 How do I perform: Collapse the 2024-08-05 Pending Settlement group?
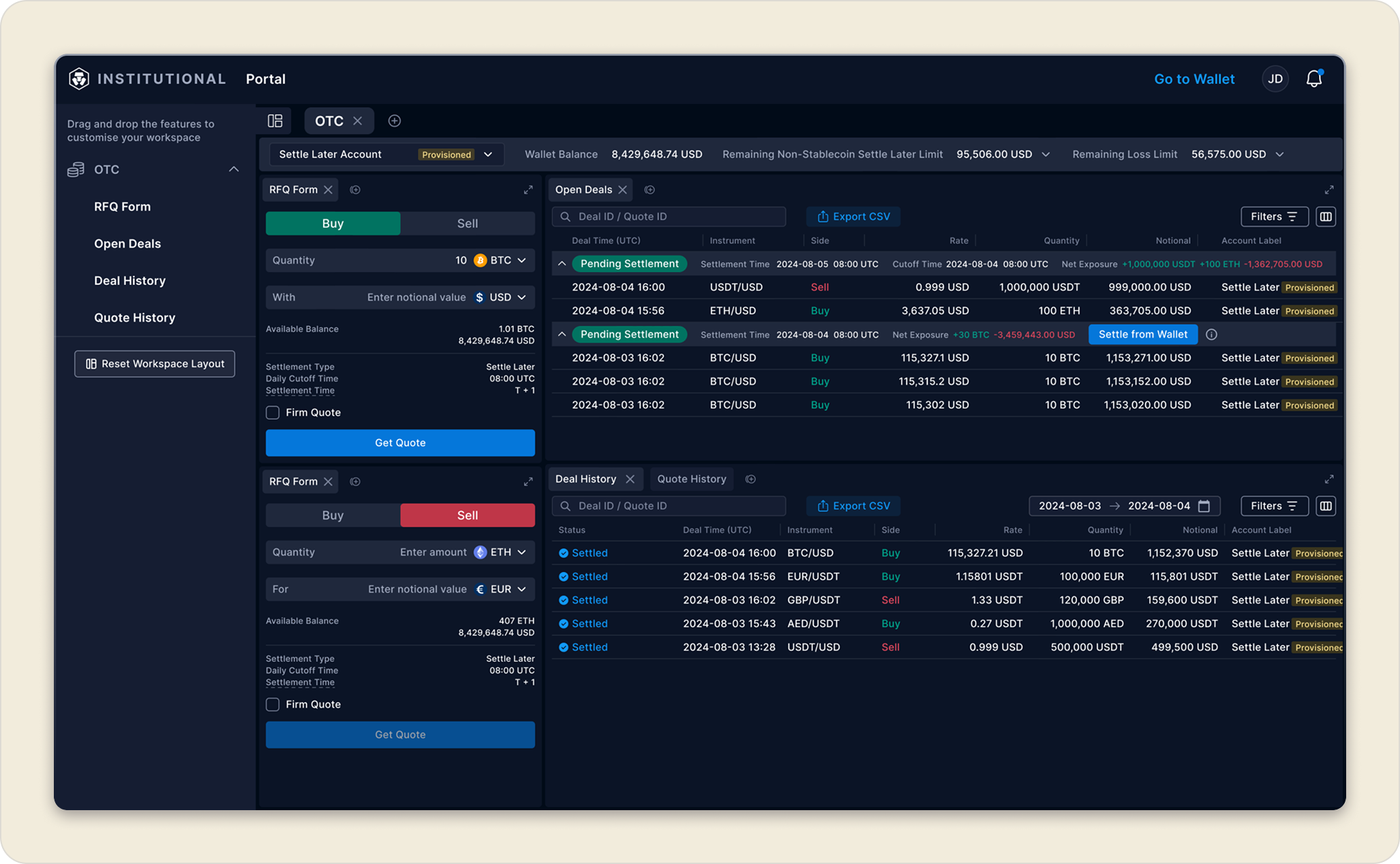coord(562,264)
